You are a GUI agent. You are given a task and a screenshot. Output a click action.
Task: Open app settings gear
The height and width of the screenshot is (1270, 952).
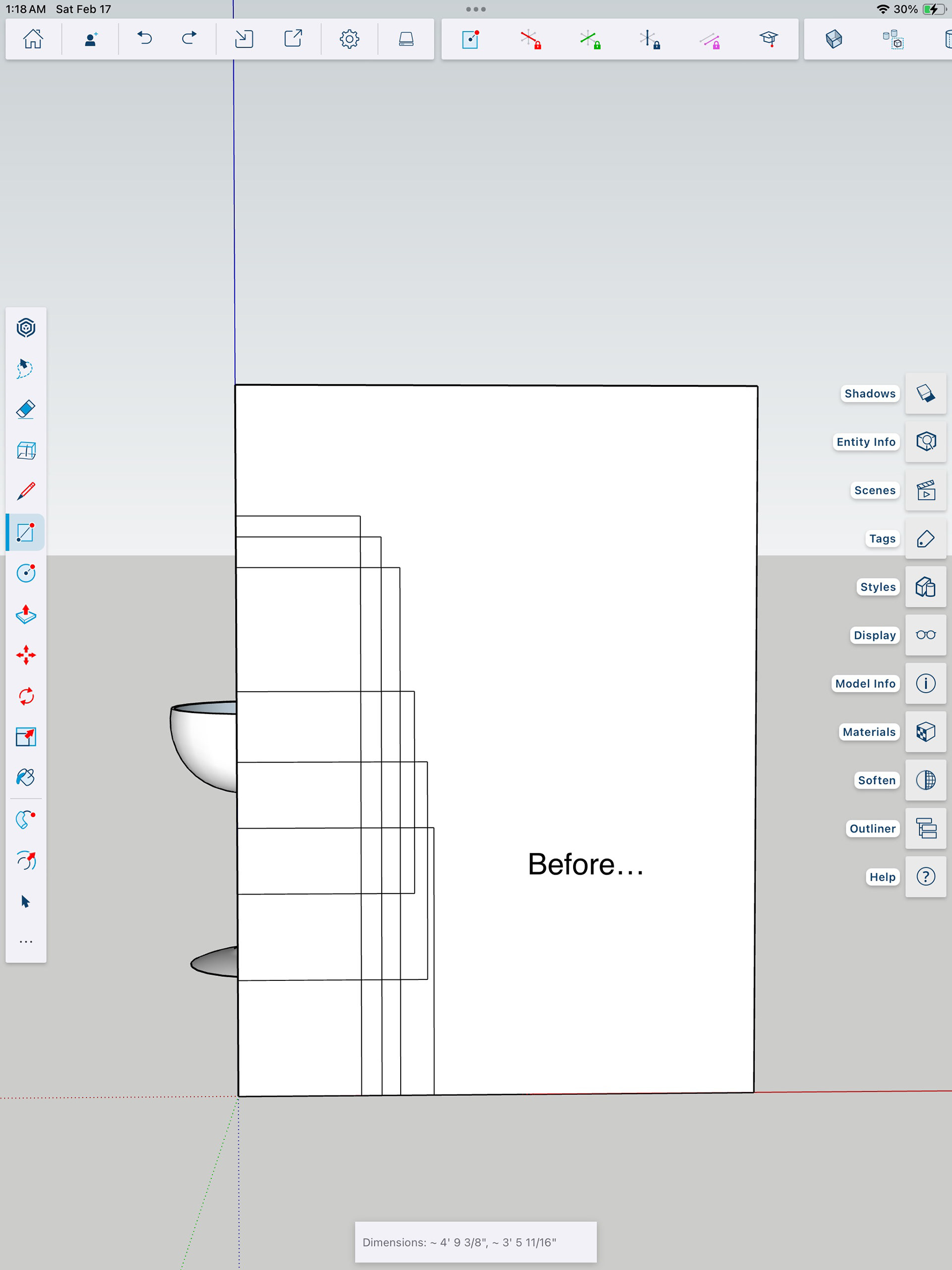tap(349, 39)
